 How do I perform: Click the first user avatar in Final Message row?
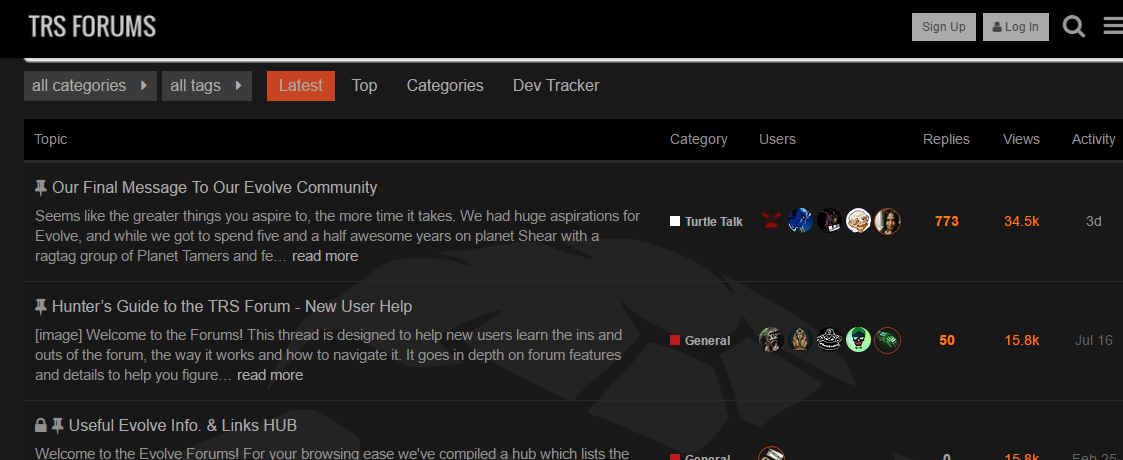pyautogui.click(x=771, y=221)
